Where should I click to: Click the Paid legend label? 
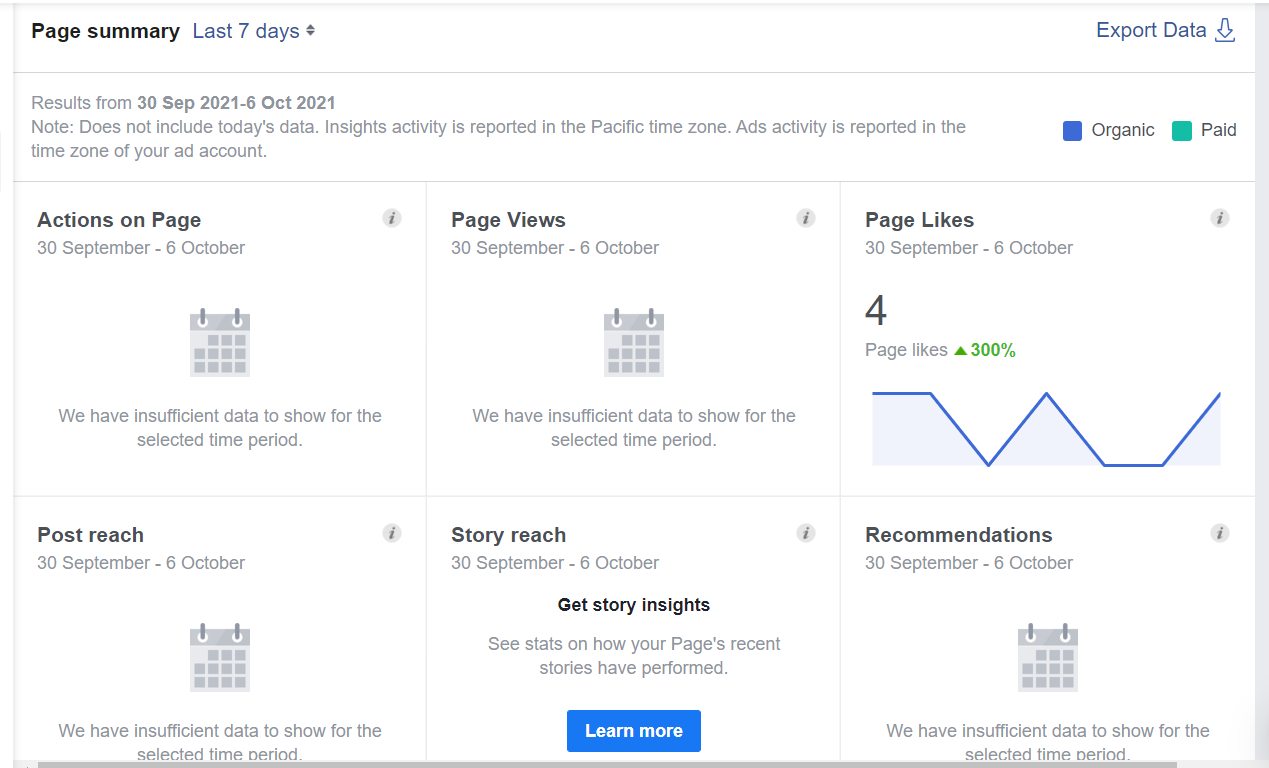point(1219,130)
